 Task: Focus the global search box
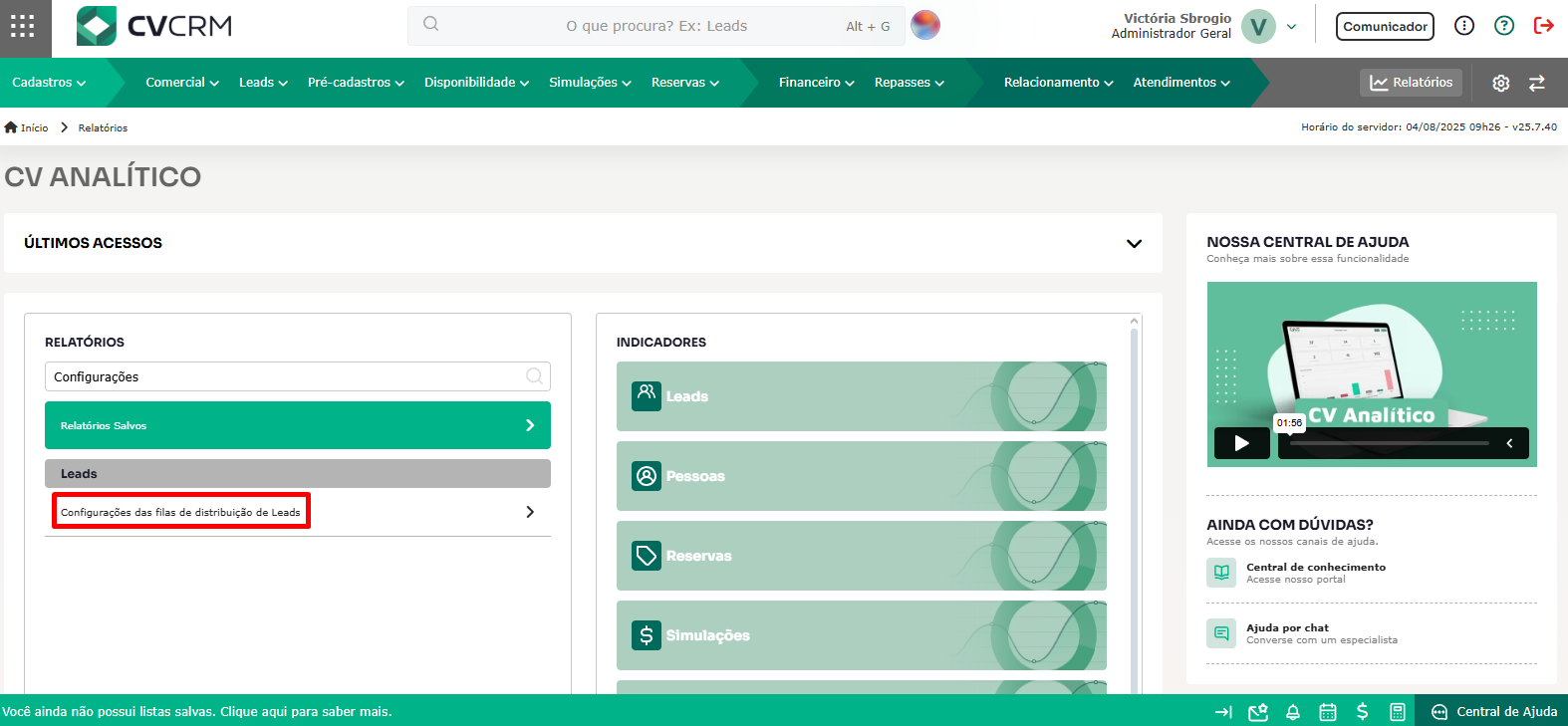pyautogui.click(x=656, y=26)
